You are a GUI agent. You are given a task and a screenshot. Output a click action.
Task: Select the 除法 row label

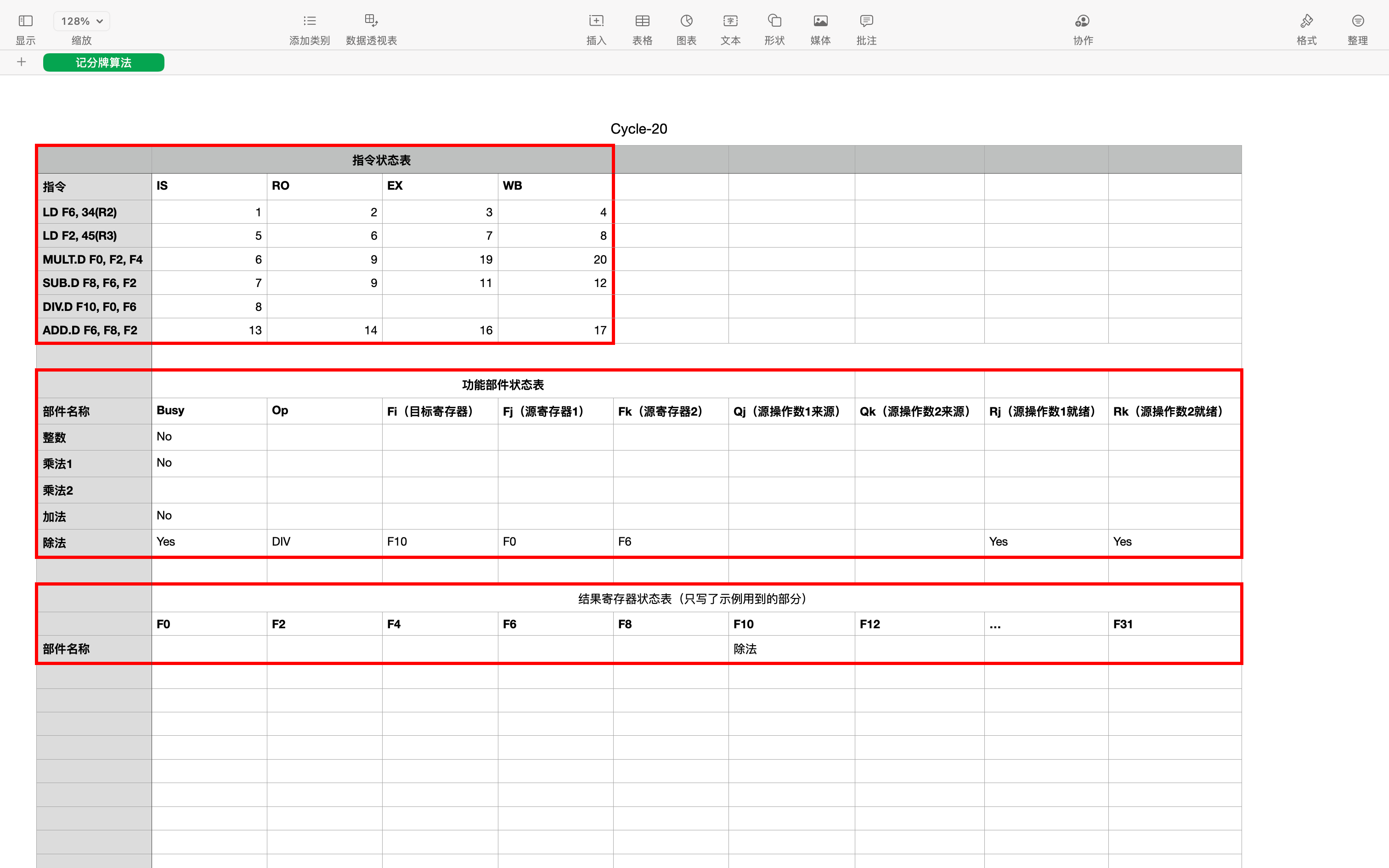coord(94,542)
